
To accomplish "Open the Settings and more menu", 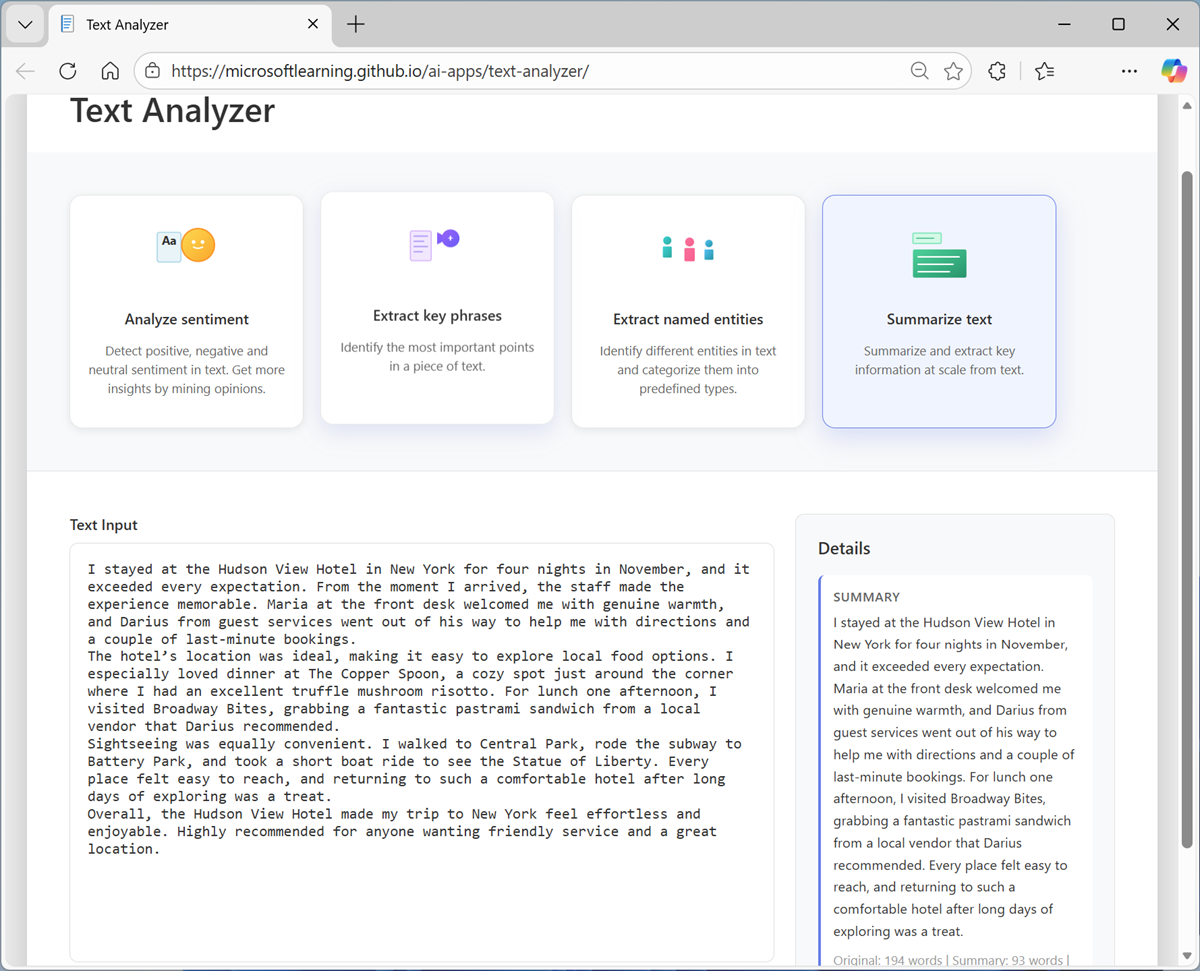I will click(x=1129, y=71).
